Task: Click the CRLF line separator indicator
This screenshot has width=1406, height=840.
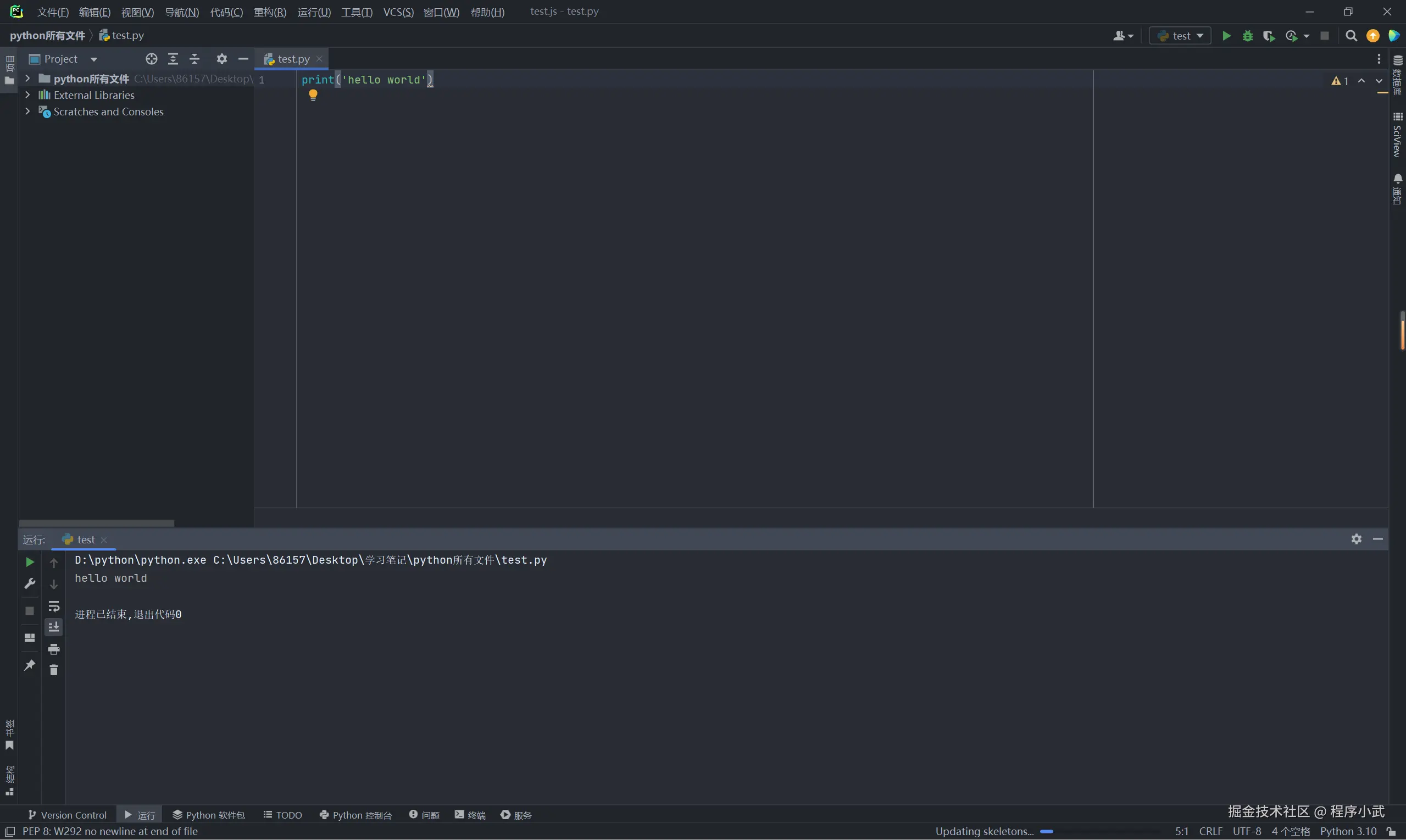Action: click(x=1210, y=832)
